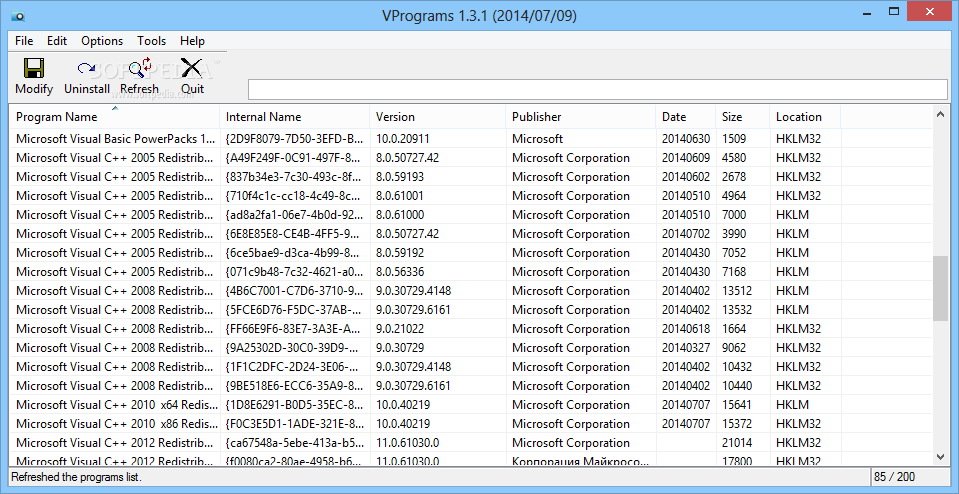Select row with version 8.0.59192
The image size is (959, 494).
[471, 253]
